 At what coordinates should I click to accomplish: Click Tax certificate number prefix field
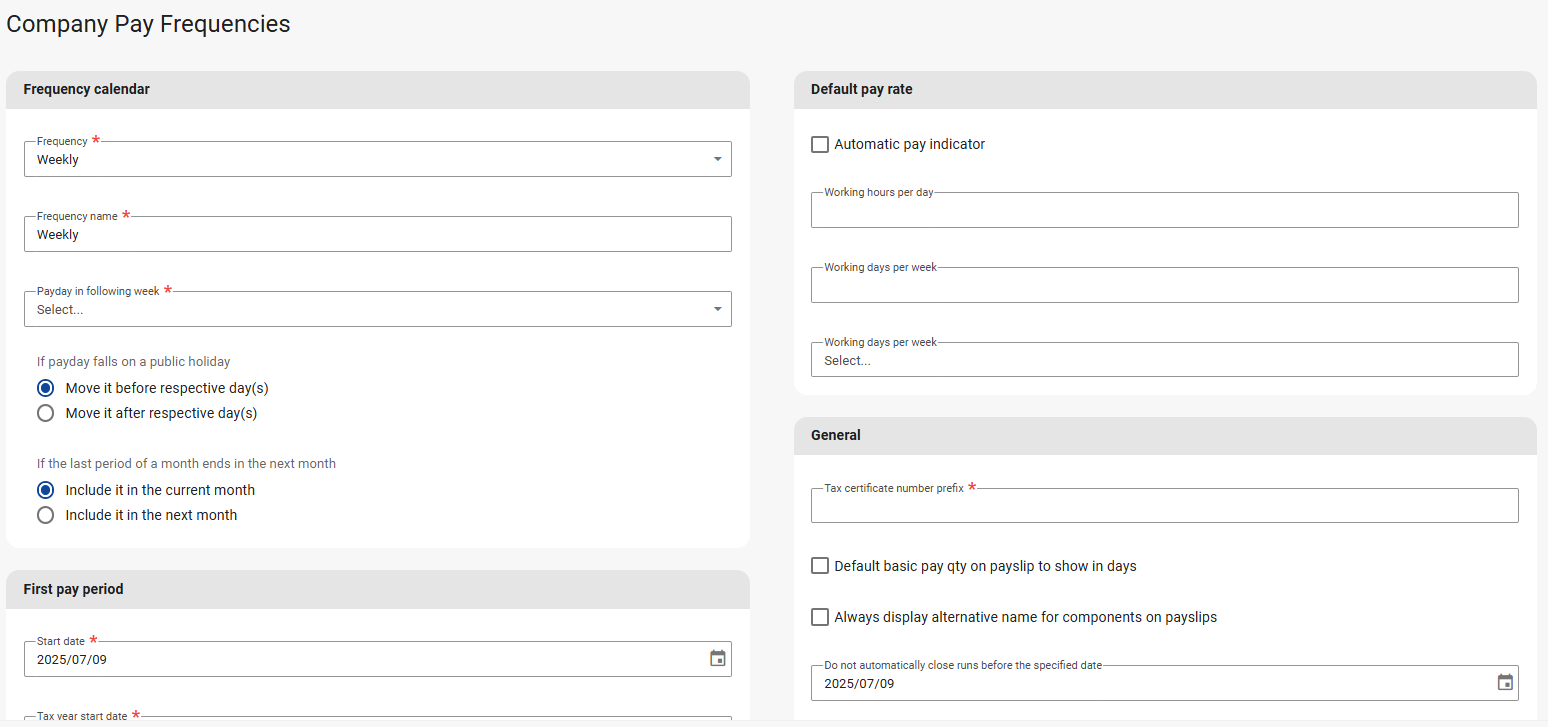[1163, 506]
